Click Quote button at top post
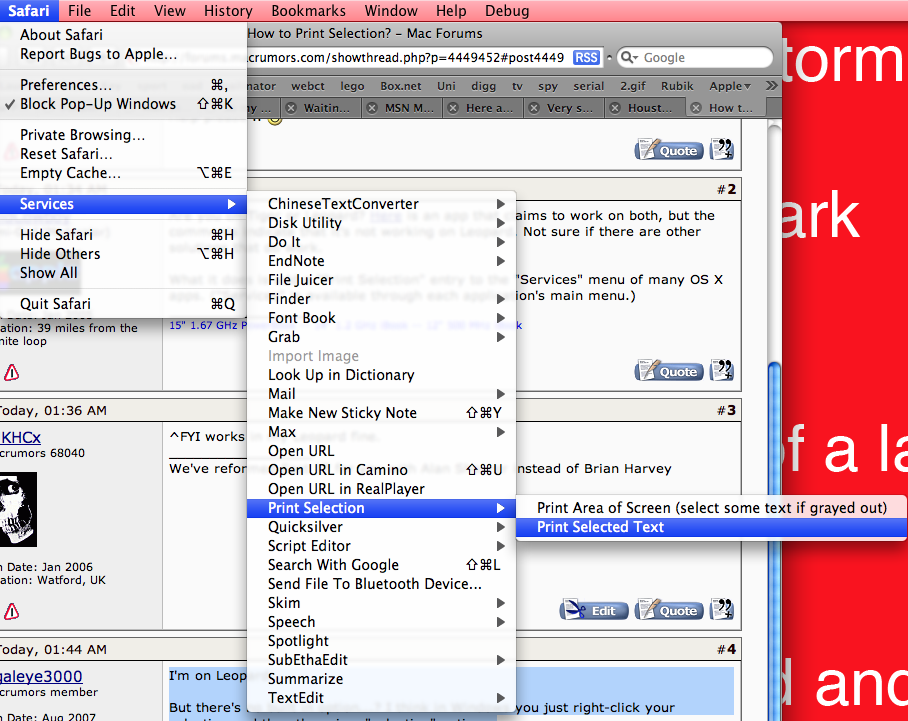This screenshot has height=721, width=908. [669, 150]
